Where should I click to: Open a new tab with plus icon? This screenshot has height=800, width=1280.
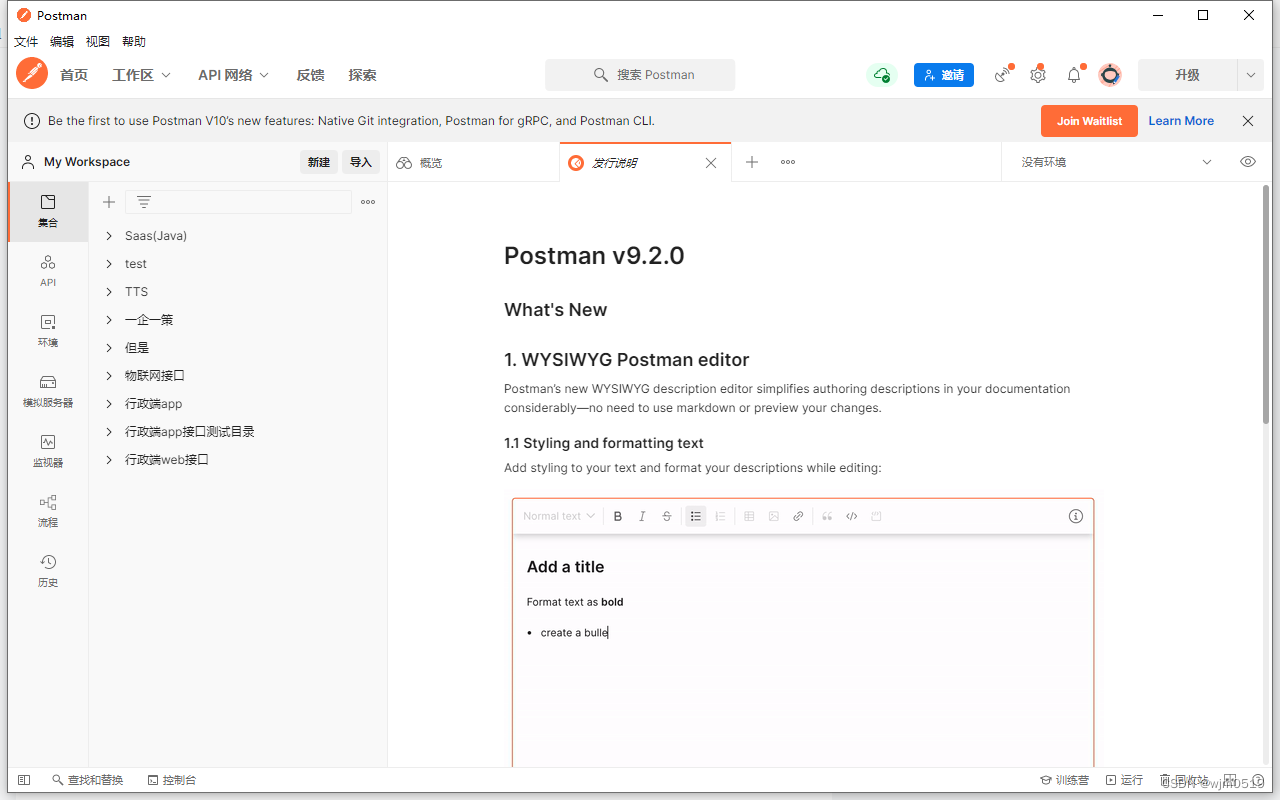point(752,162)
